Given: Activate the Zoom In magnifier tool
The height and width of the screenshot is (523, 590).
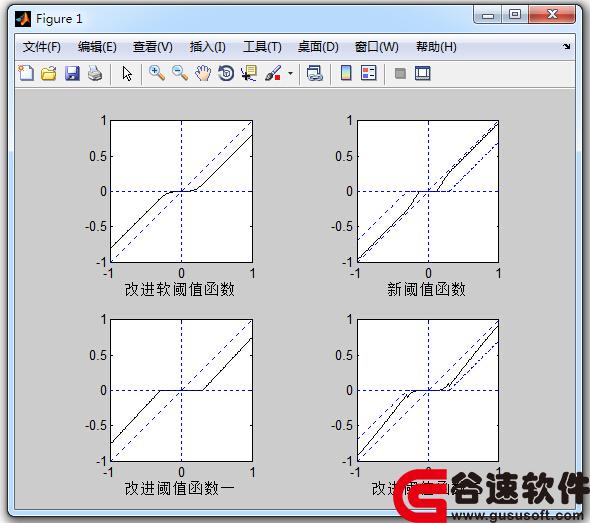Looking at the screenshot, I should 157,73.
